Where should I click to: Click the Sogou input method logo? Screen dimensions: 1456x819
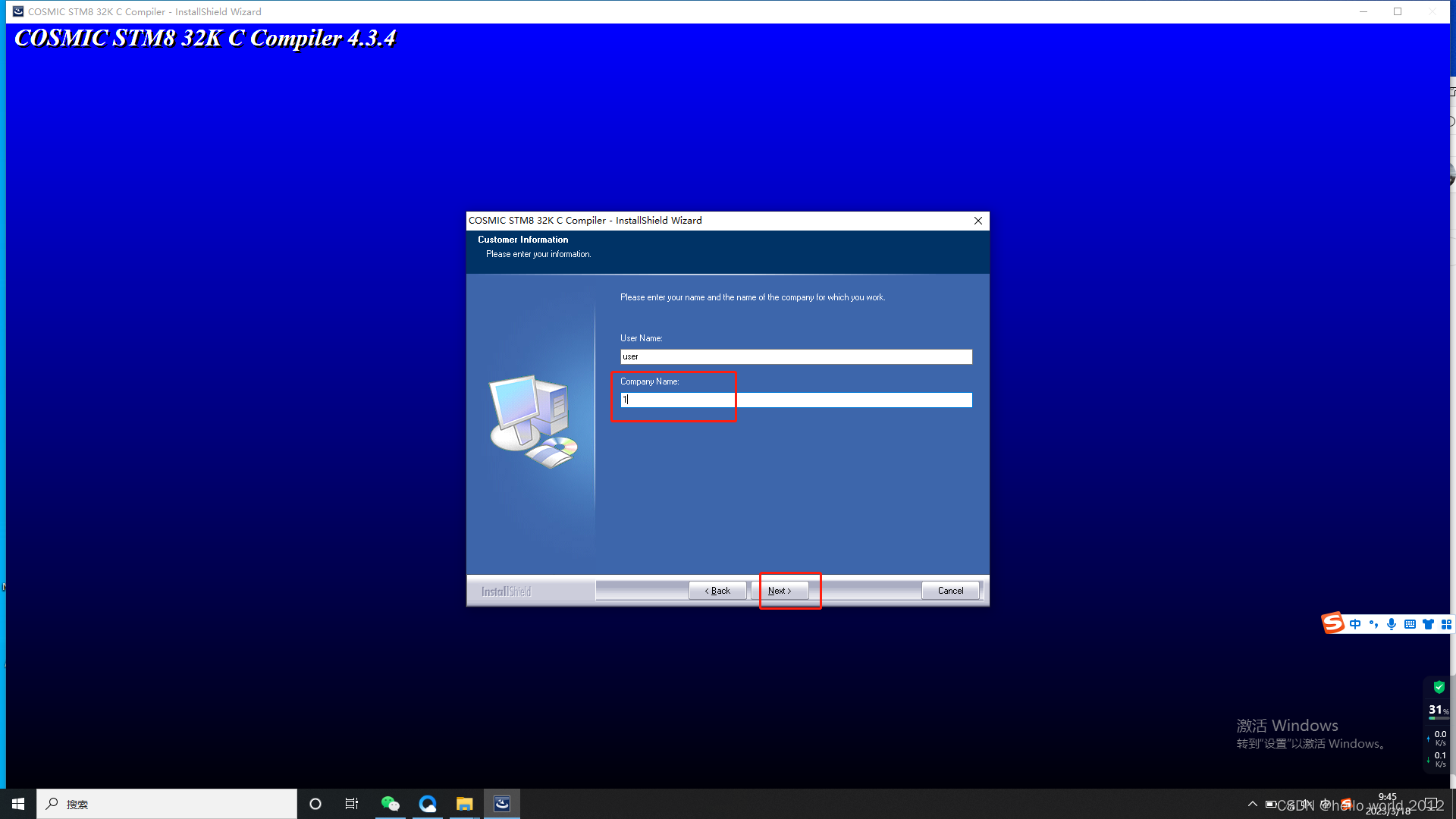point(1333,623)
